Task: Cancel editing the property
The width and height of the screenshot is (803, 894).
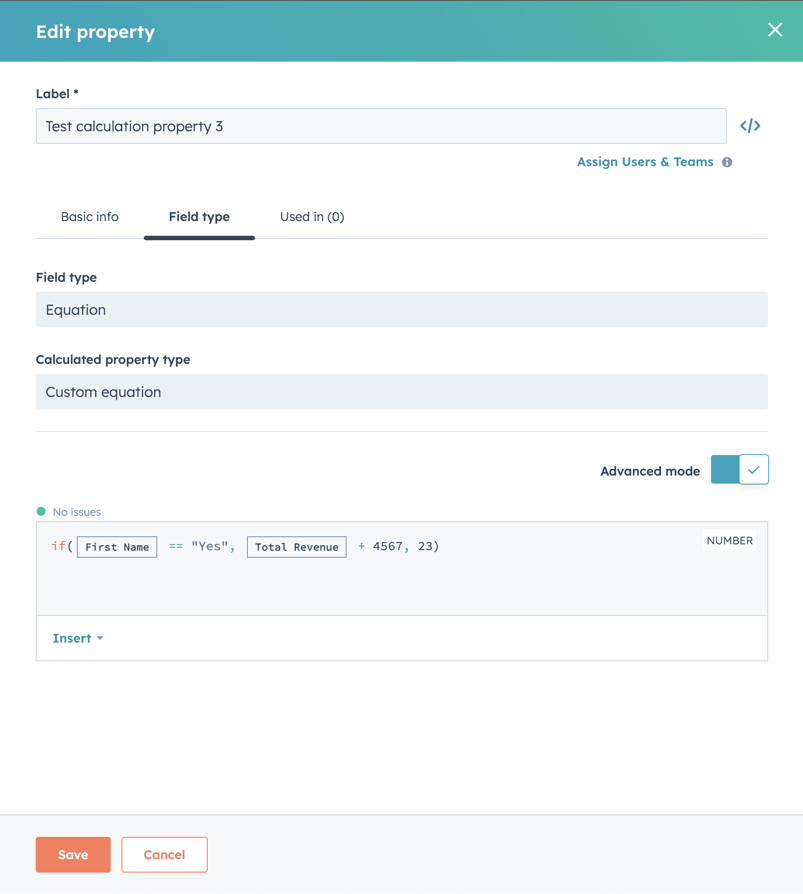Action: point(163,854)
